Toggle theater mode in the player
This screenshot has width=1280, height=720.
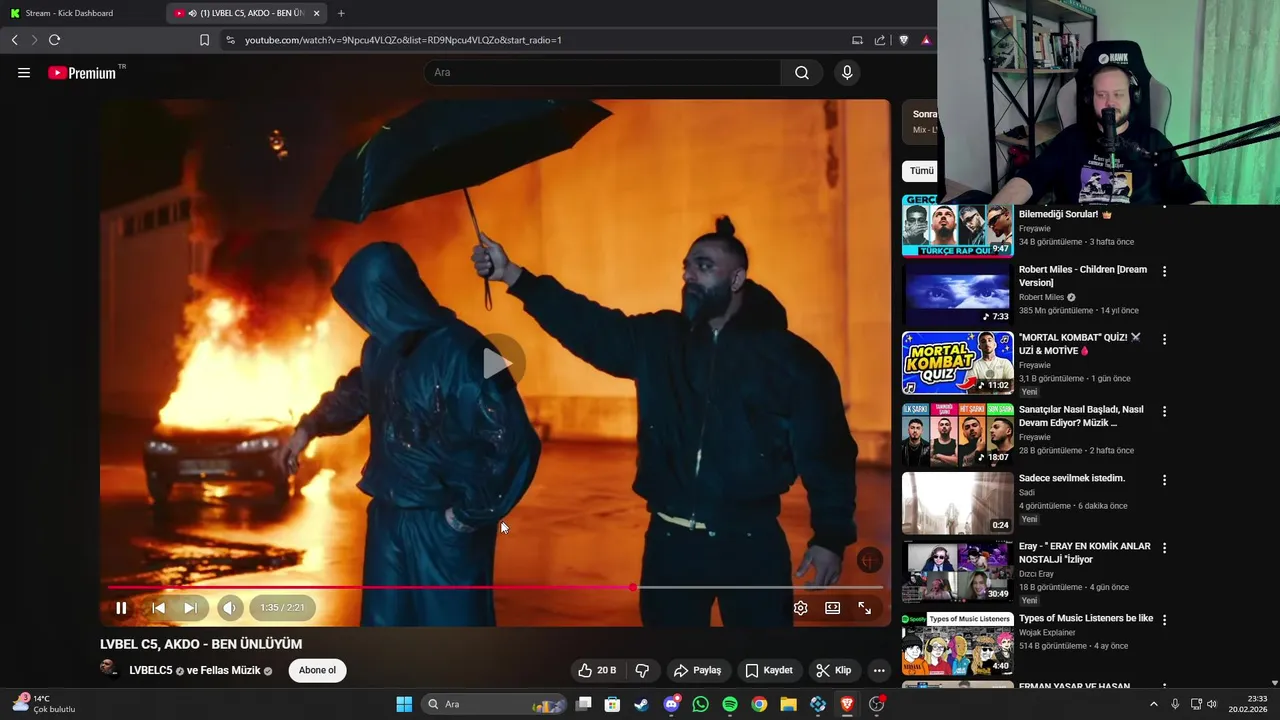click(832, 608)
